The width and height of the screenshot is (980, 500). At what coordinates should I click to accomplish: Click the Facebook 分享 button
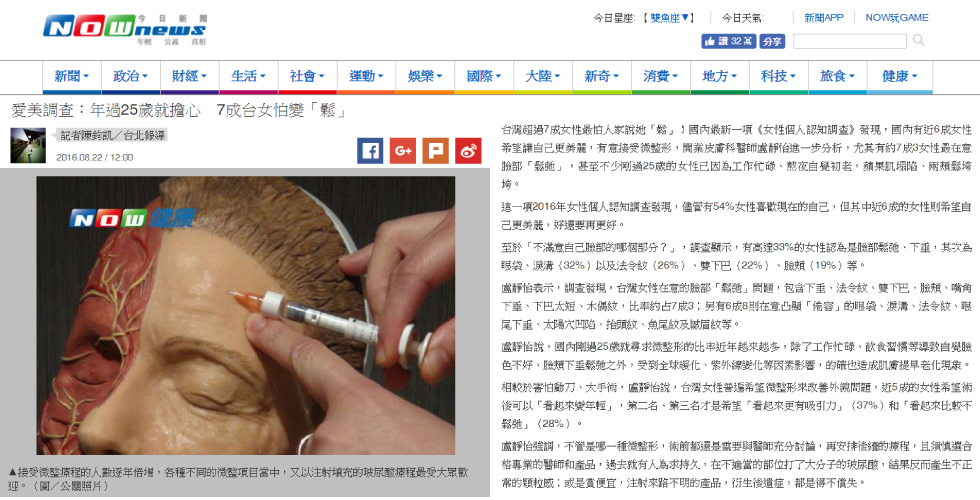772,41
